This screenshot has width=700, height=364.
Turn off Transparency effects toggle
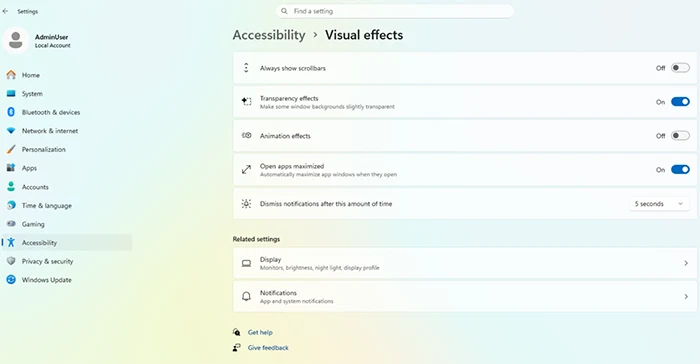[x=680, y=102]
